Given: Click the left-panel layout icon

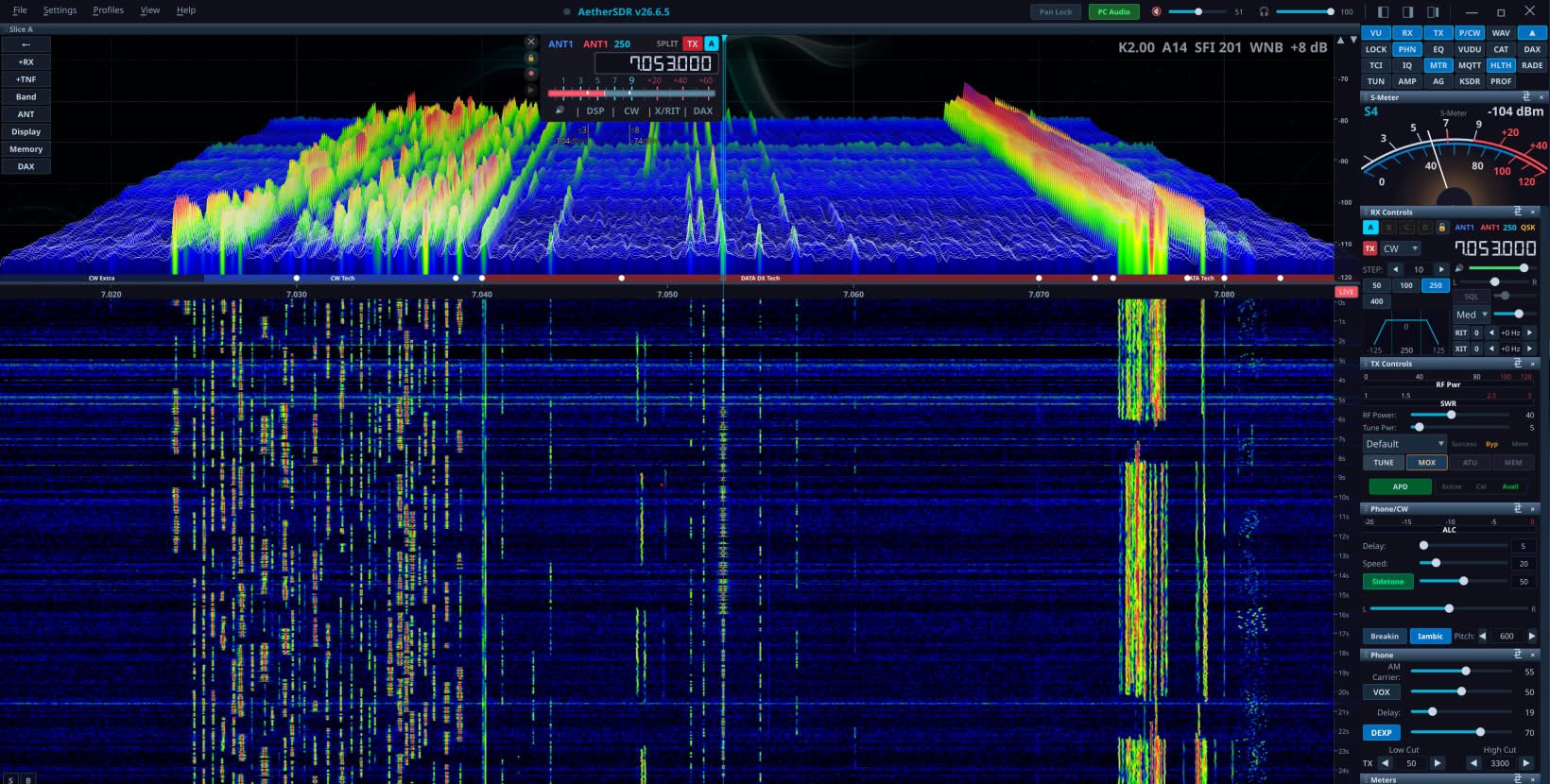Looking at the screenshot, I should coord(1383,11).
